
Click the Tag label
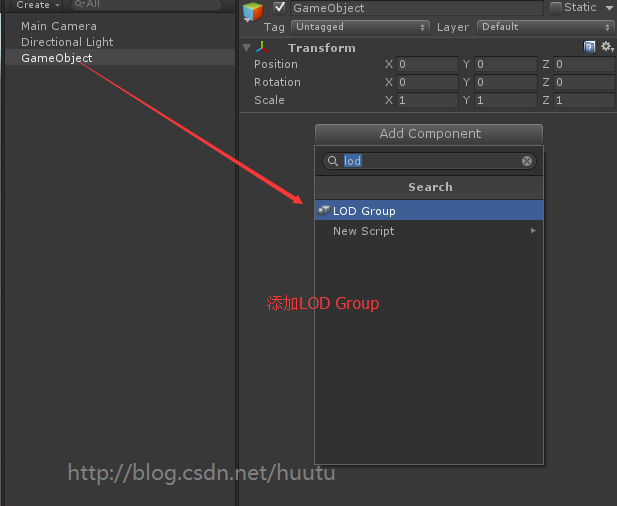(x=274, y=27)
